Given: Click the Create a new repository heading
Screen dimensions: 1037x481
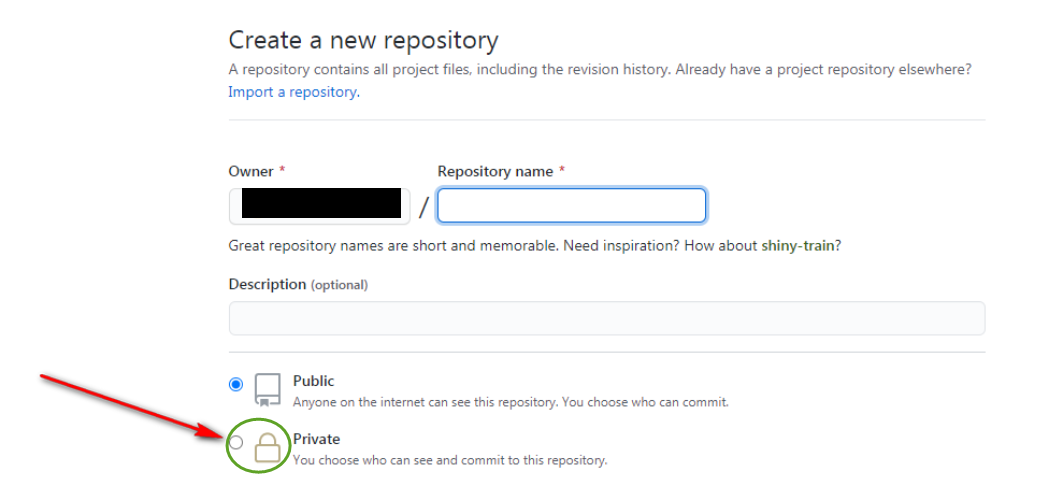Looking at the screenshot, I should click(363, 41).
